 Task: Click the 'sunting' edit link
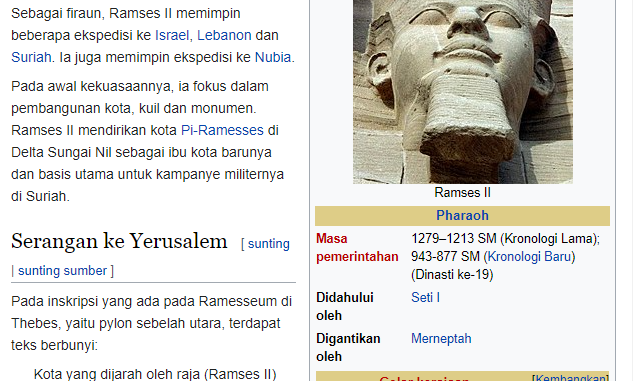[268, 244]
